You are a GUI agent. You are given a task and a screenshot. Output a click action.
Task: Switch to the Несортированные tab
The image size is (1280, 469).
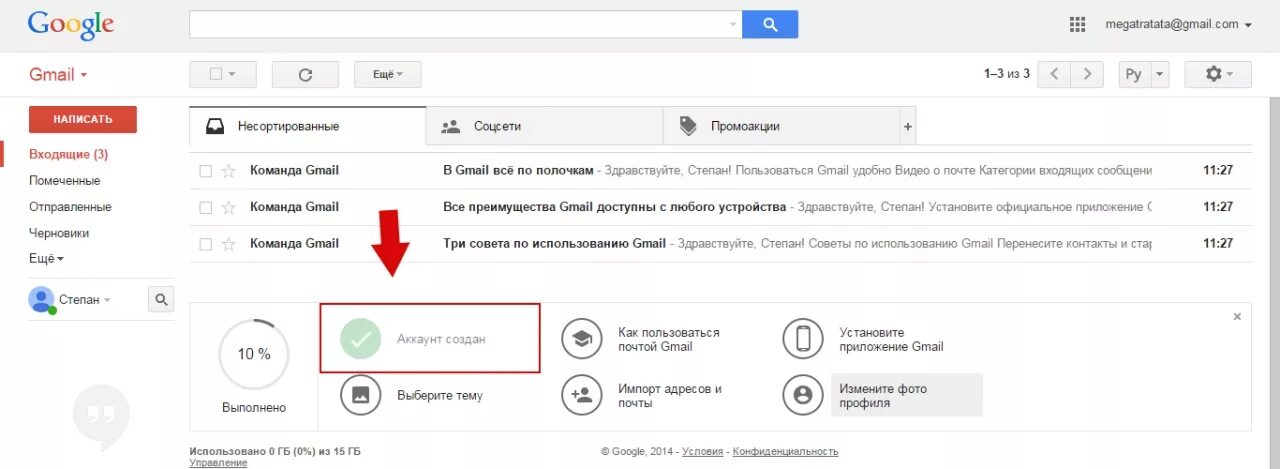click(307, 126)
